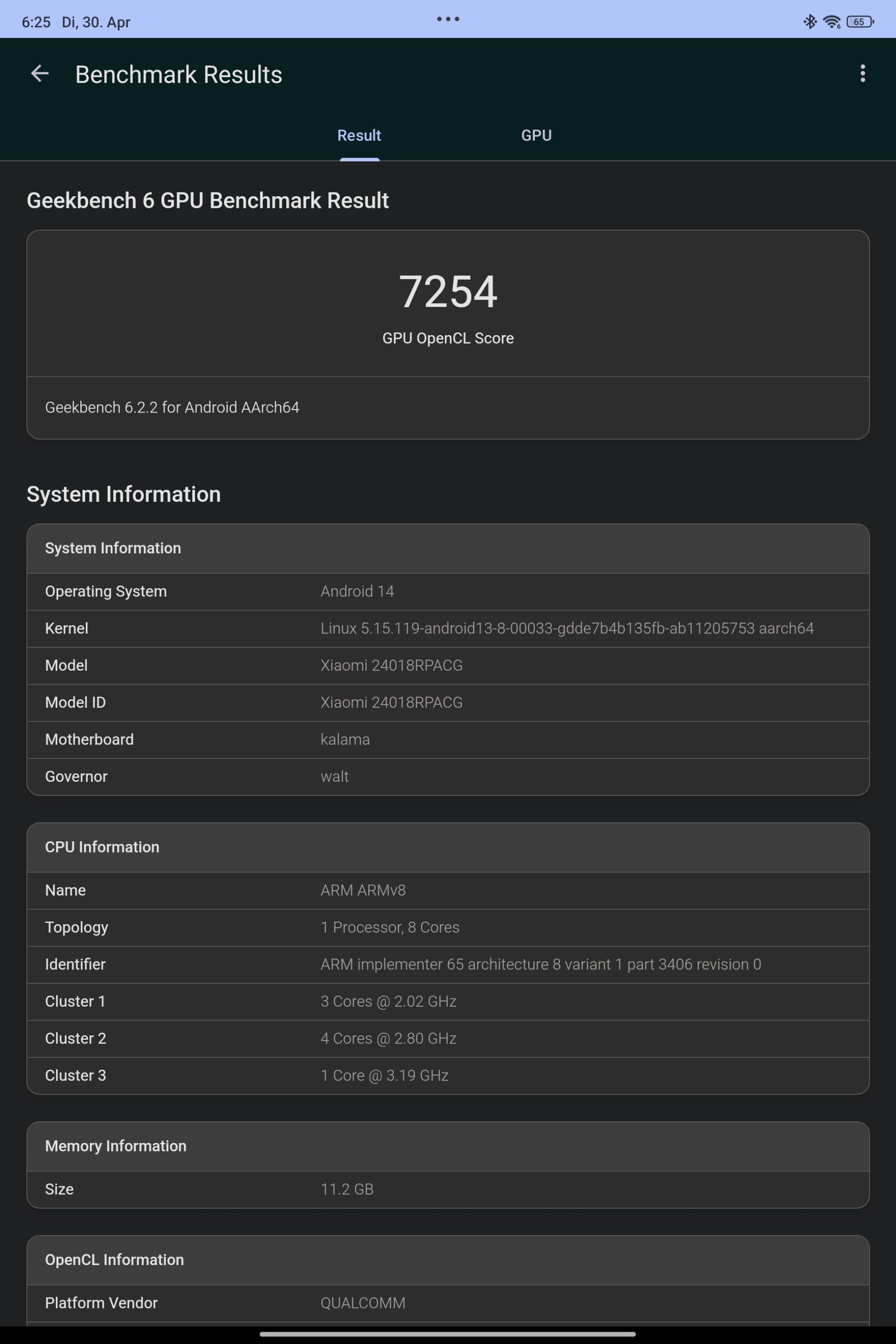Select the Result tab
The image size is (896, 1344).
359,135
